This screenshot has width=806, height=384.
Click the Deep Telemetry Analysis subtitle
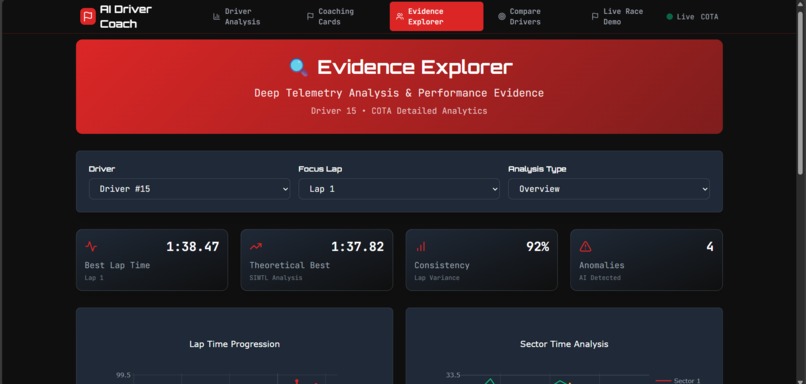[x=399, y=93]
